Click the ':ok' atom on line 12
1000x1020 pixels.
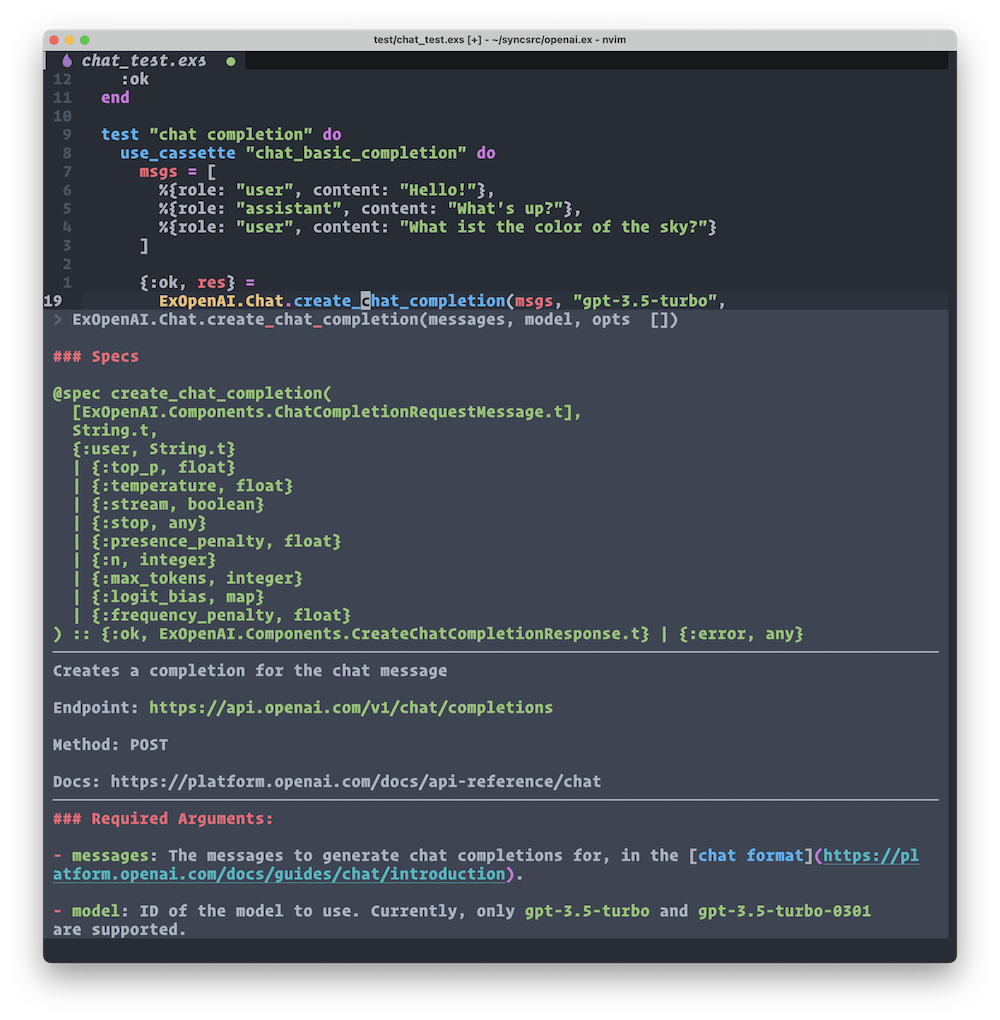[135, 79]
